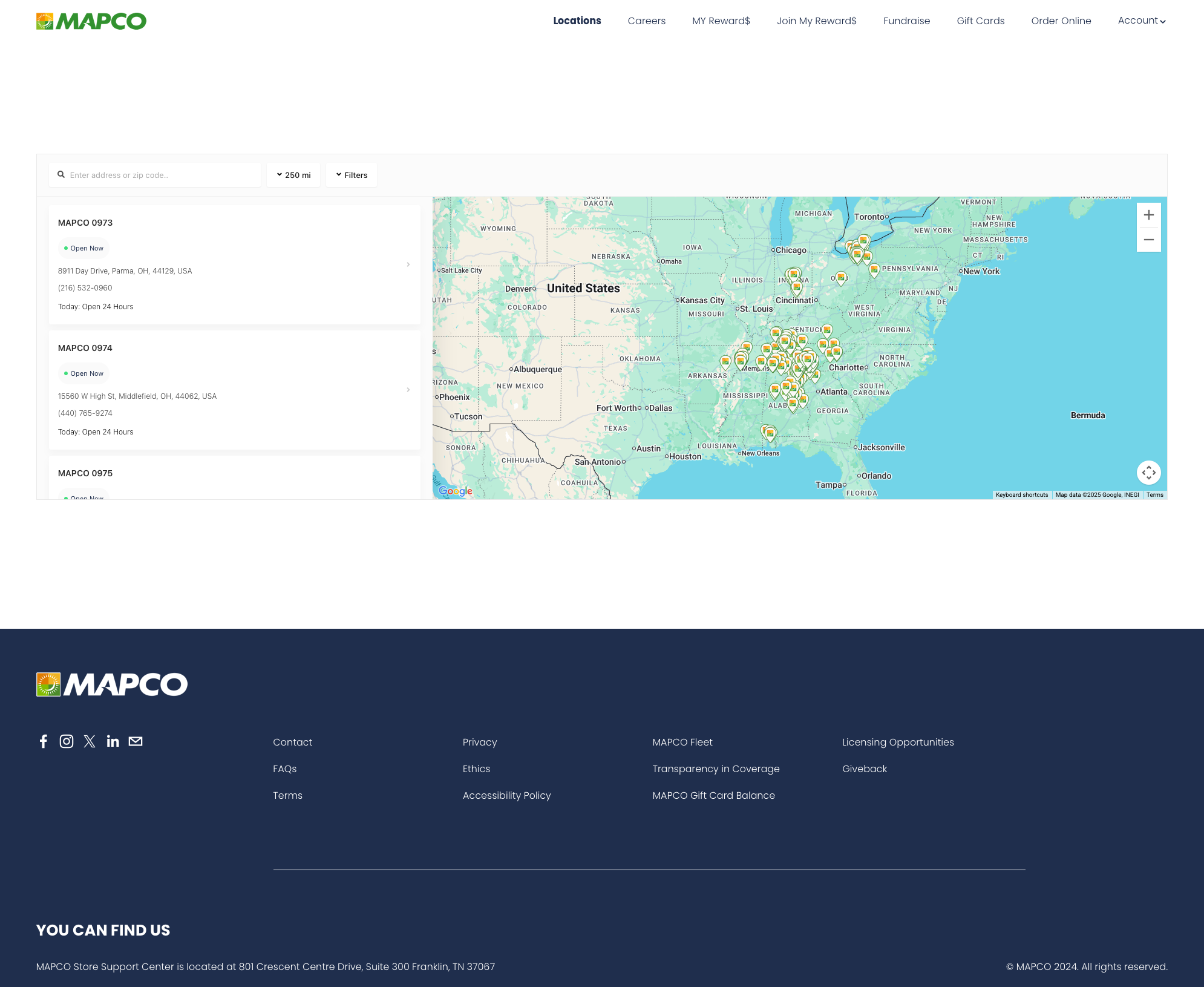Go to Gift Cards page

pos(980,21)
